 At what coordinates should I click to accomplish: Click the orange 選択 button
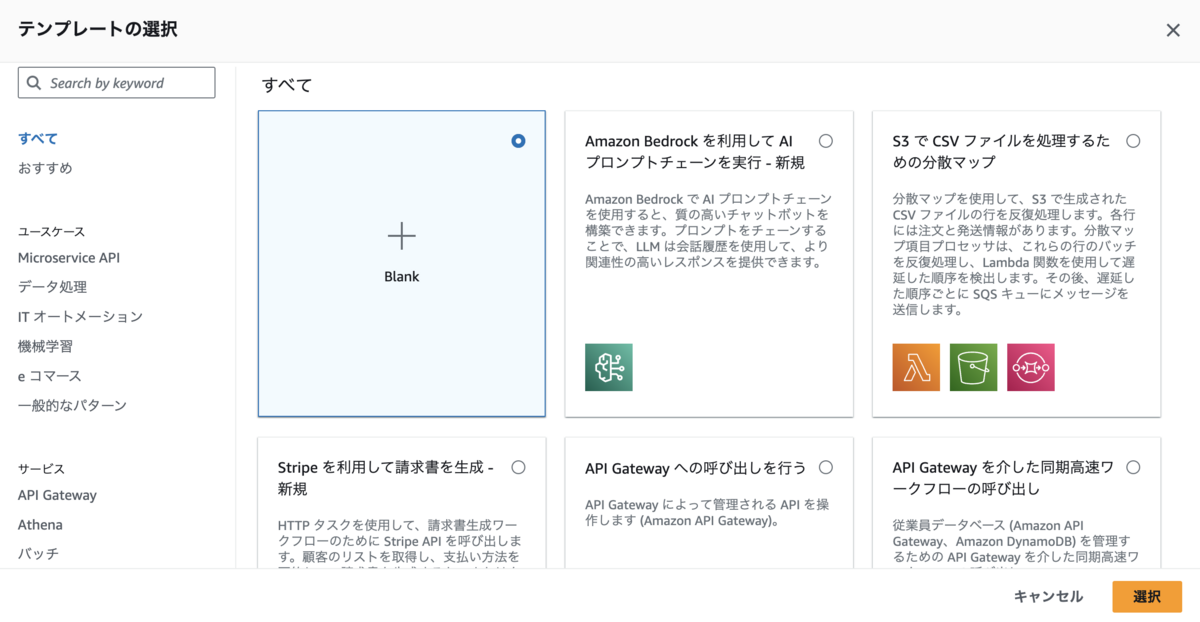coord(1147,596)
